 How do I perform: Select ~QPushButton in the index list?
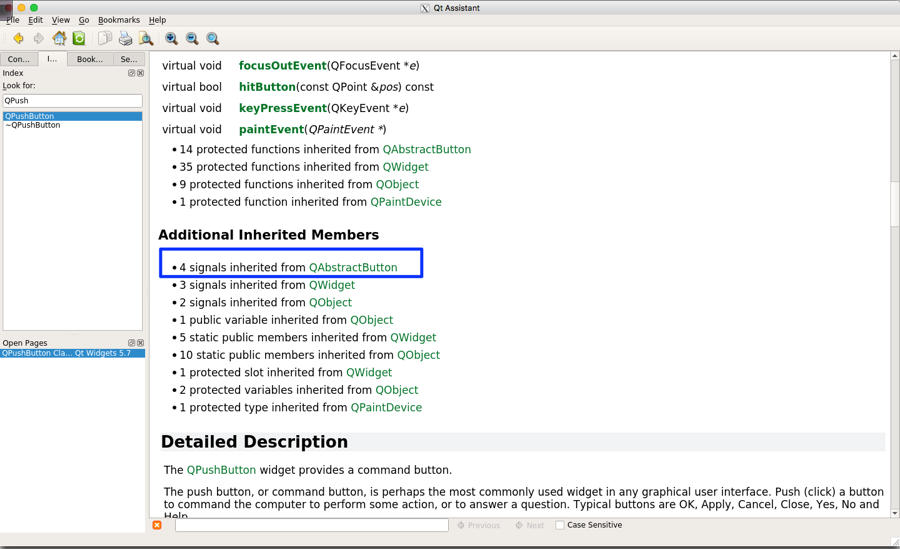pos(34,126)
